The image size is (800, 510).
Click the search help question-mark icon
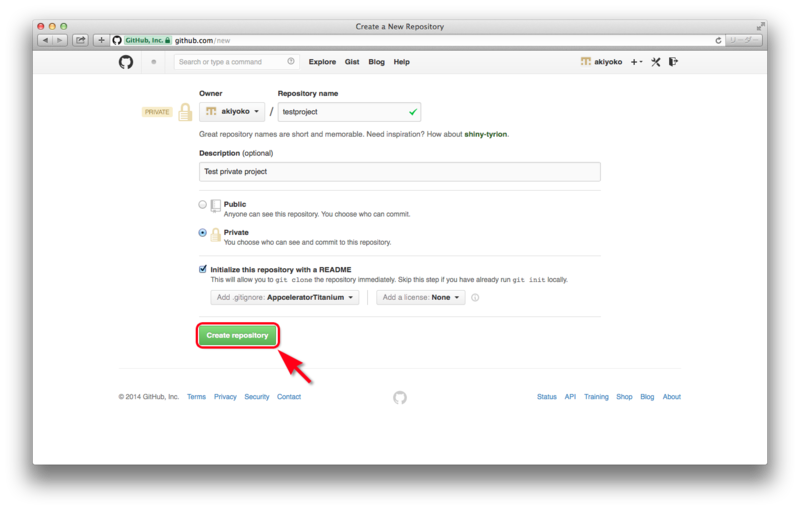pyautogui.click(x=291, y=62)
